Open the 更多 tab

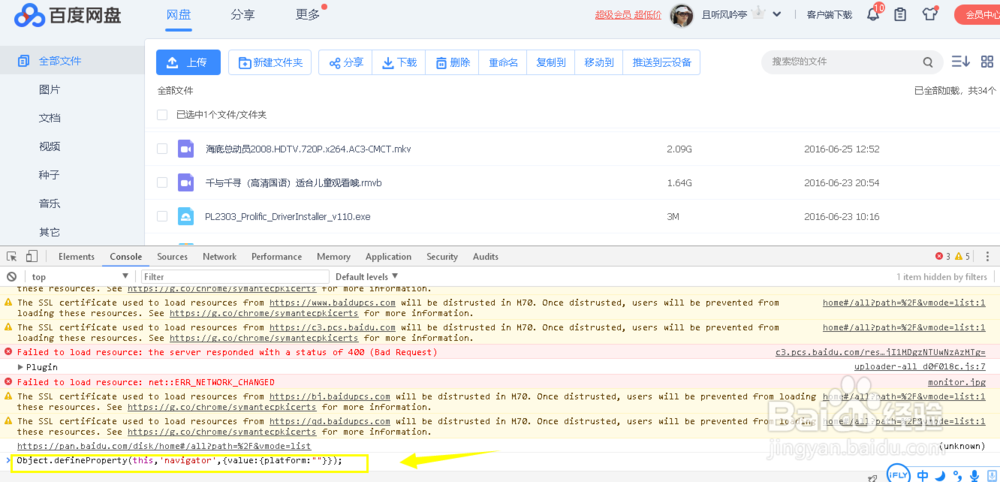point(308,15)
